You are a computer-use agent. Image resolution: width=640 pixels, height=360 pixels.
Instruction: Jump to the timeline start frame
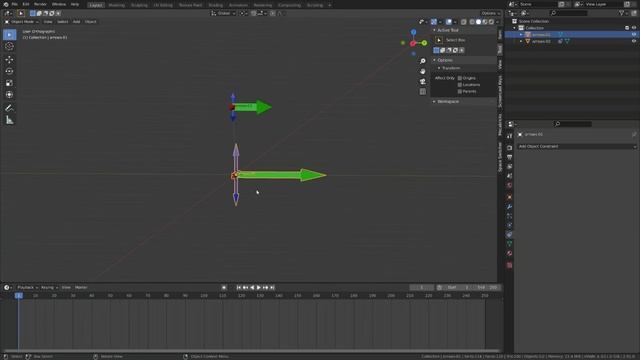pyautogui.click(x=239, y=287)
